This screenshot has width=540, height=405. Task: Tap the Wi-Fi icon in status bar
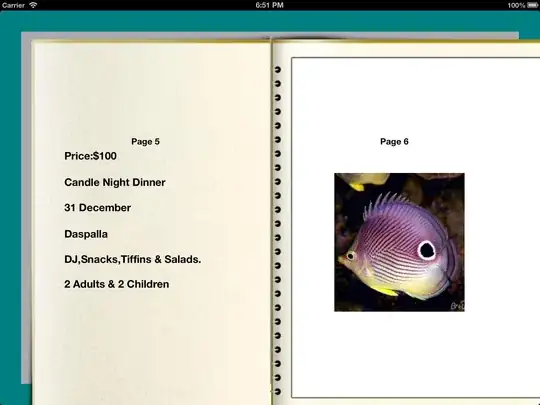pyautogui.click(x=33, y=5)
